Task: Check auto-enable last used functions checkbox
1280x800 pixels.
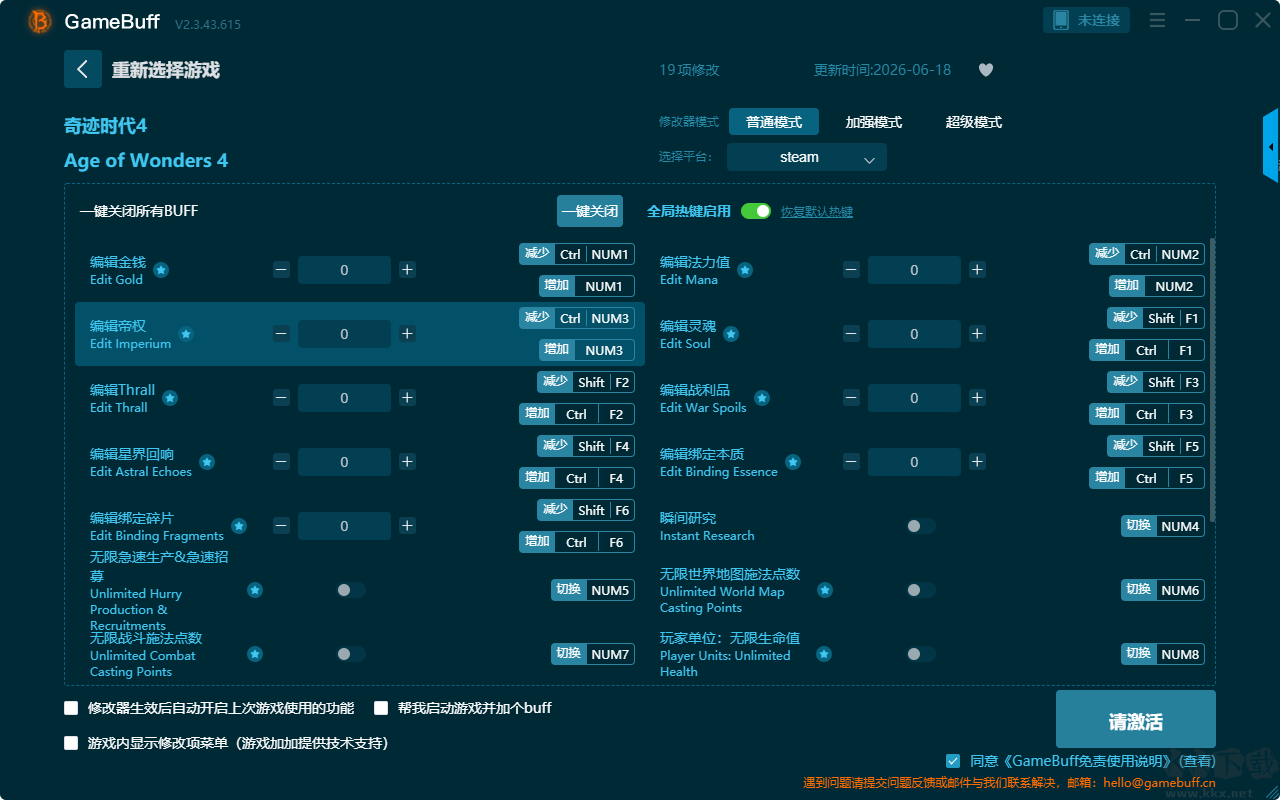Action: tap(71, 708)
